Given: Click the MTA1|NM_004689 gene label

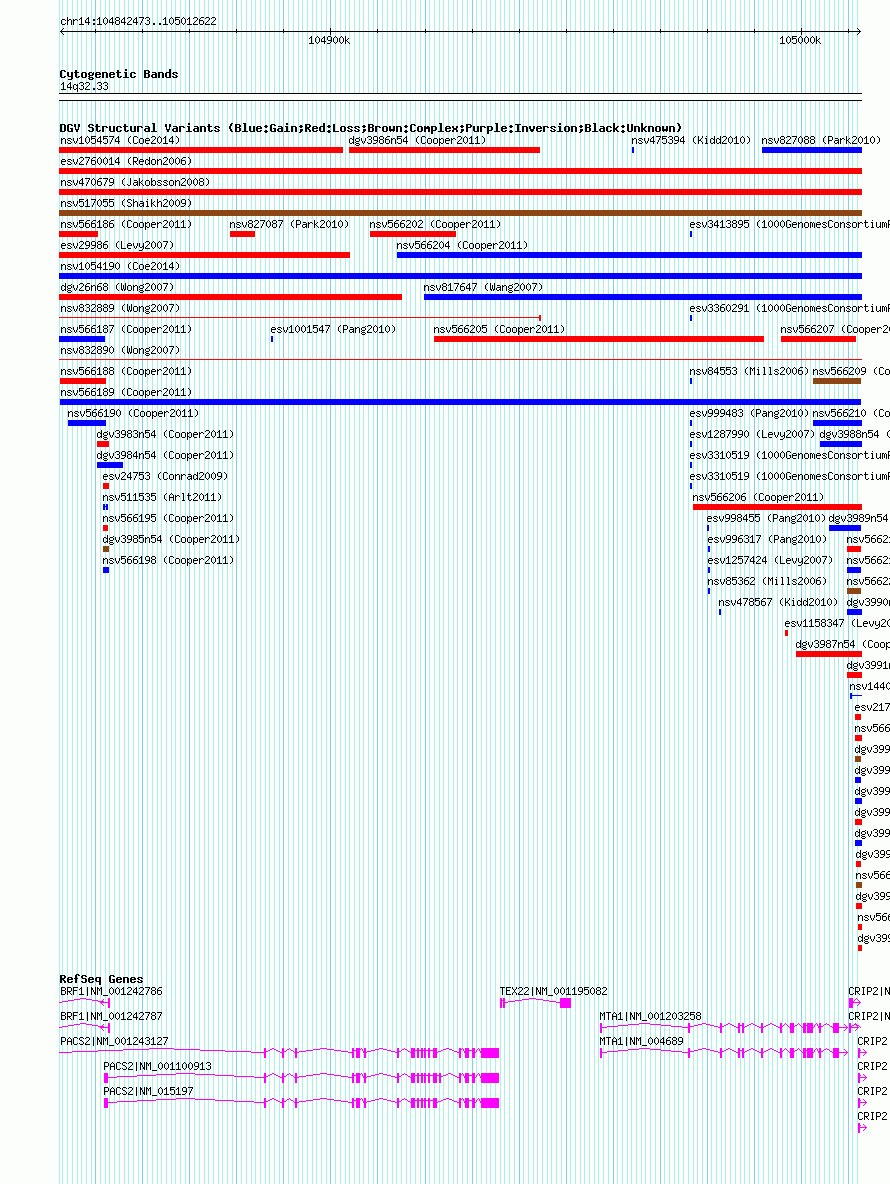Looking at the screenshot, I should [x=642, y=1041].
